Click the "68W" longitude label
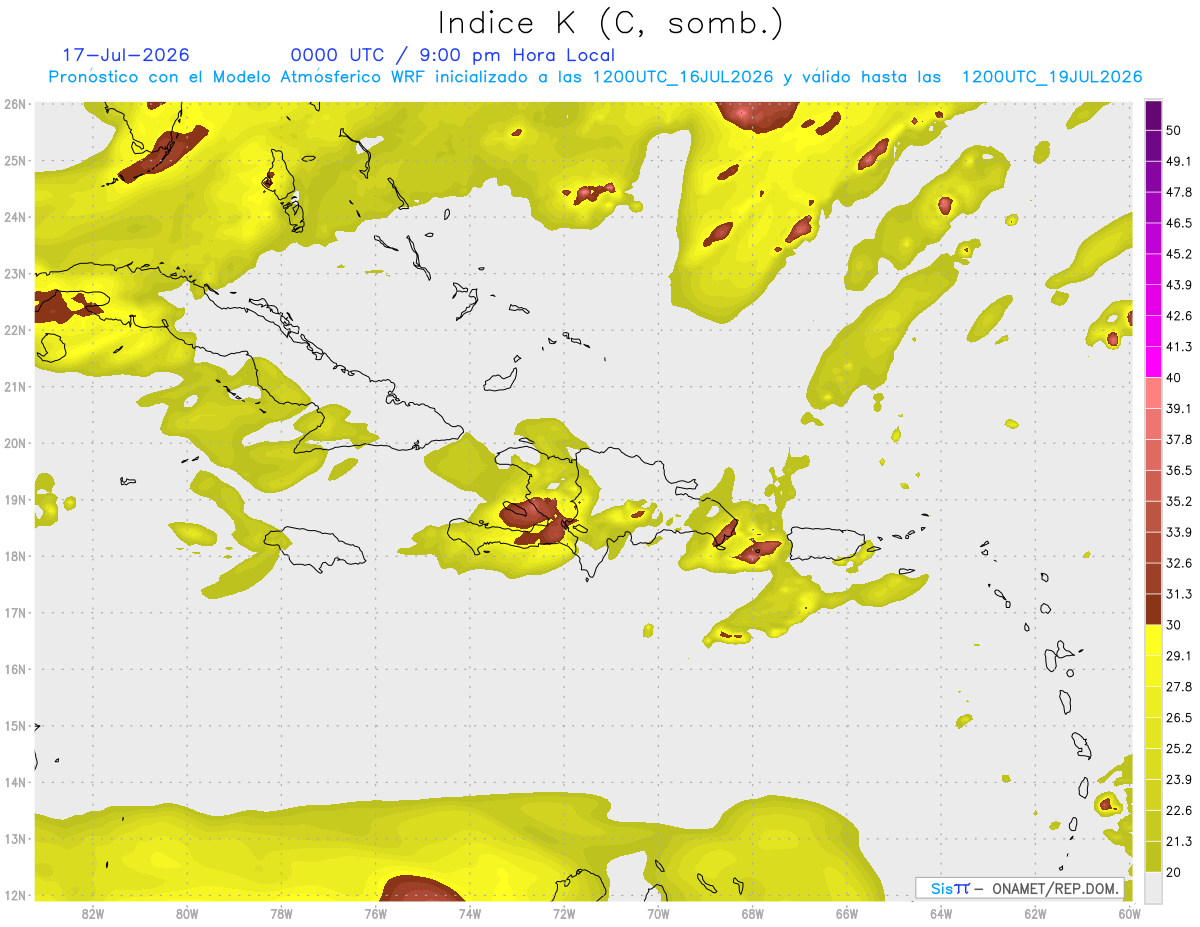This screenshot has width=1200, height=927. [x=753, y=913]
